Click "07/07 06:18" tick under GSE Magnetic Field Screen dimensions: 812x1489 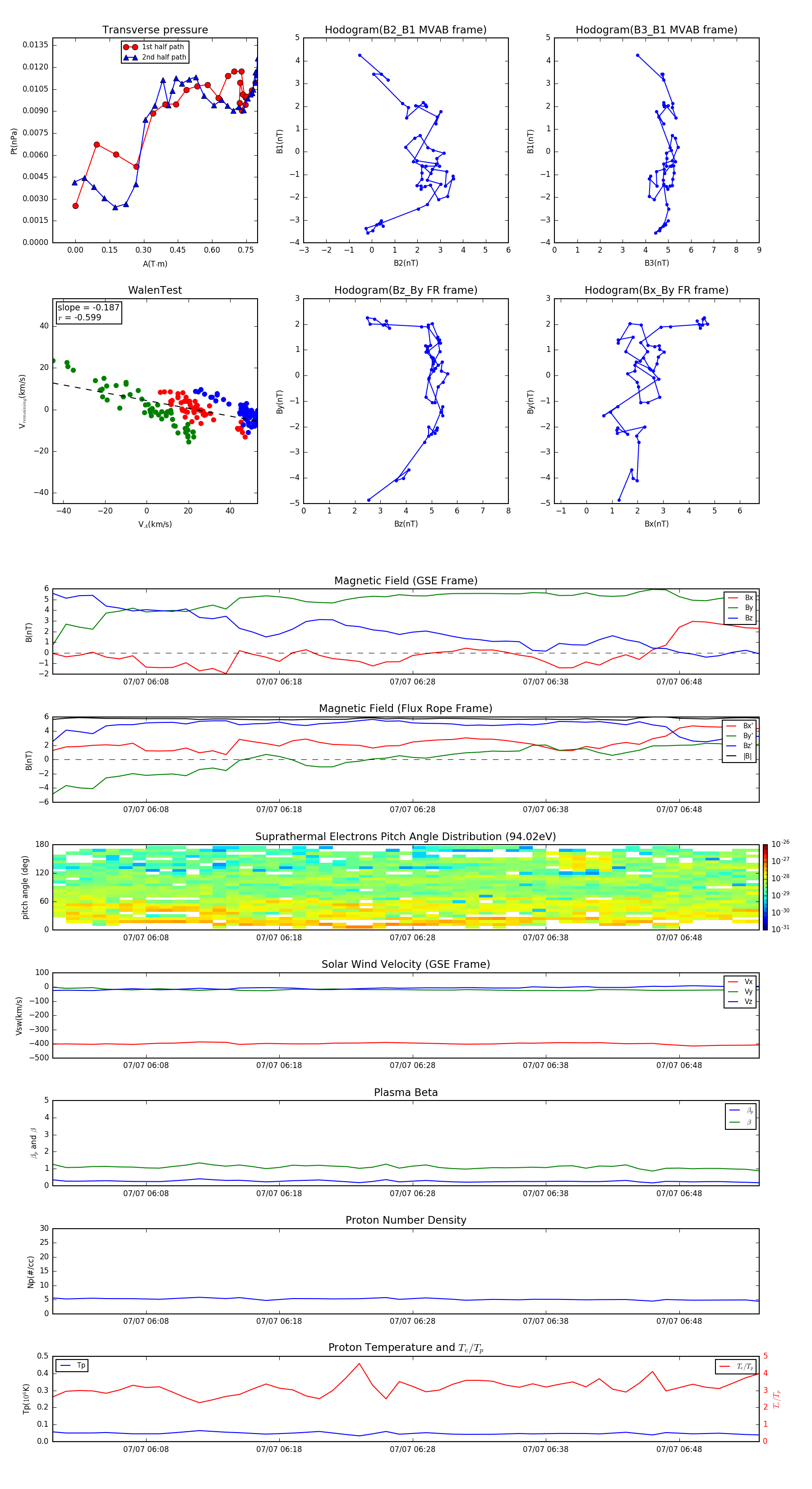coord(279,682)
